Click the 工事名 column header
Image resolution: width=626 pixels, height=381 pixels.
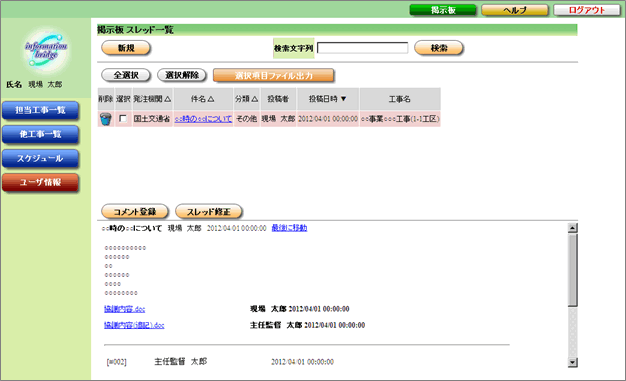400,99
